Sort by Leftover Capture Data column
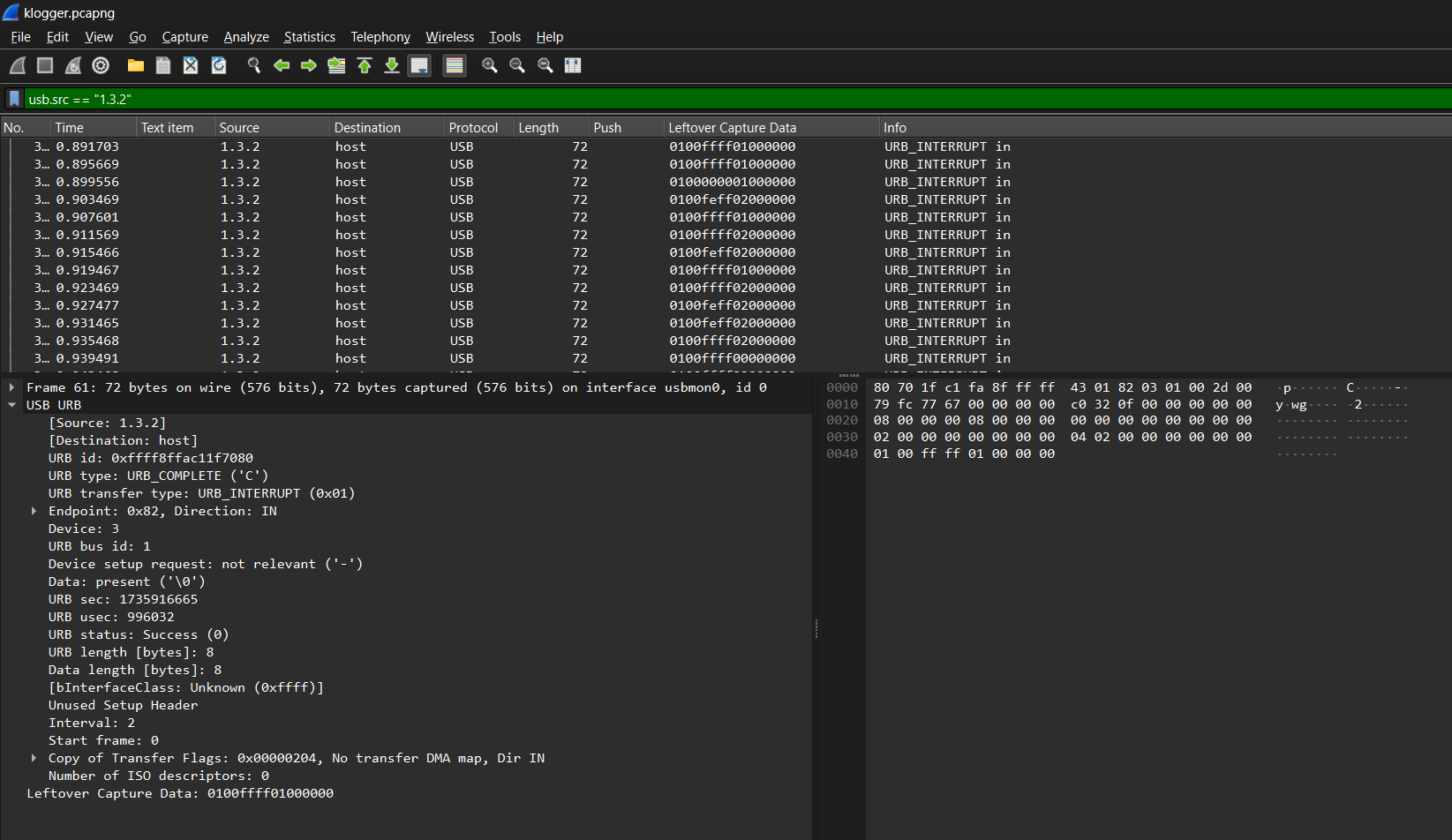The width and height of the screenshot is (1452, 840). coord(732,128)
